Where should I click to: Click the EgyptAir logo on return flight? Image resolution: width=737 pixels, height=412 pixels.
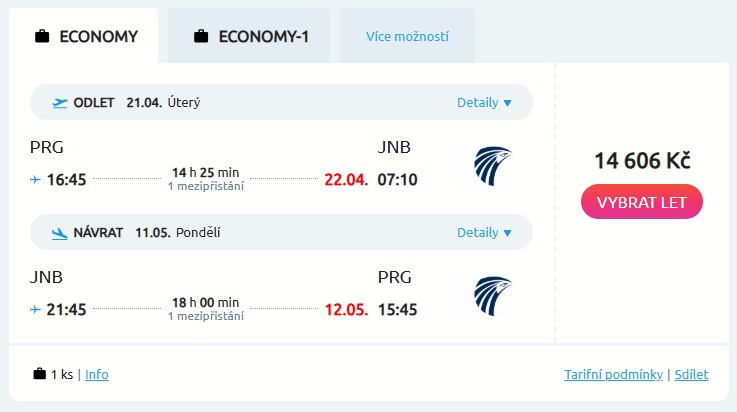[x=483, y=296]
